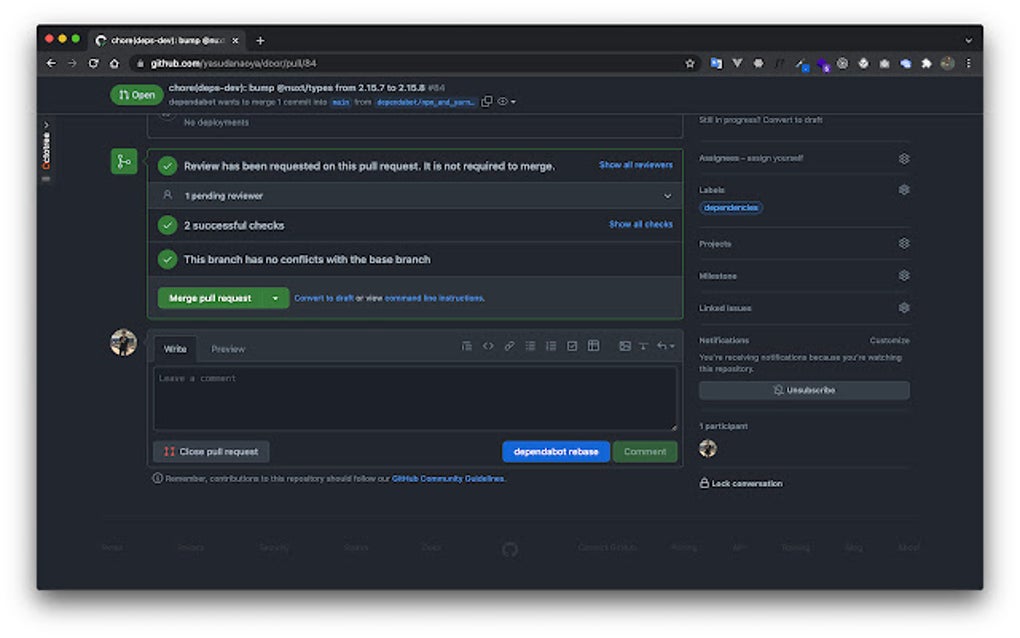Click the dependabot source branch label

coord(425,102)
